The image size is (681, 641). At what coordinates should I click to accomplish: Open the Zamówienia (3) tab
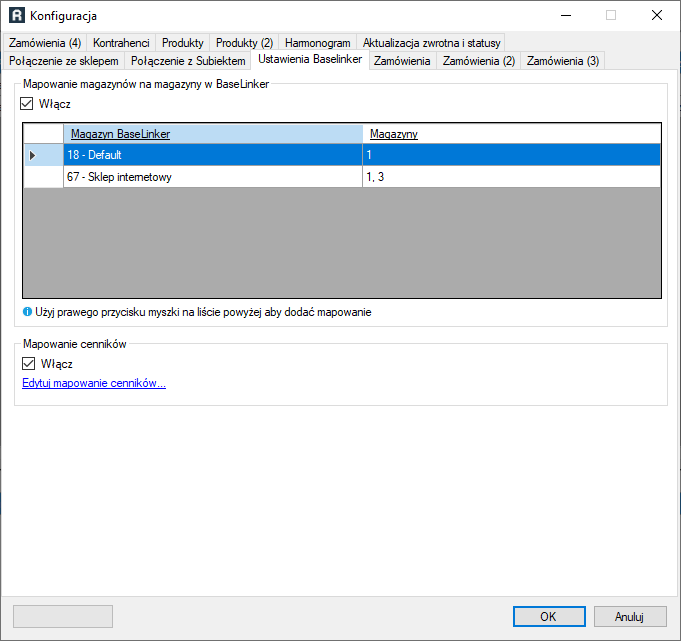[563, 61]
